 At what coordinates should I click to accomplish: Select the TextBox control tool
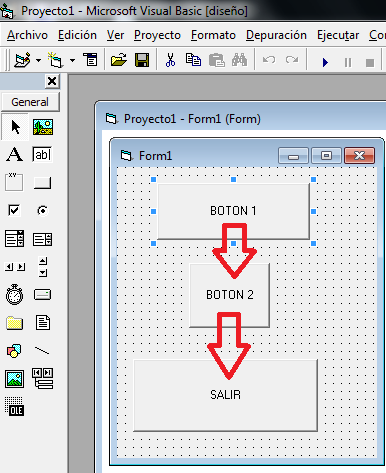[42, 155]
